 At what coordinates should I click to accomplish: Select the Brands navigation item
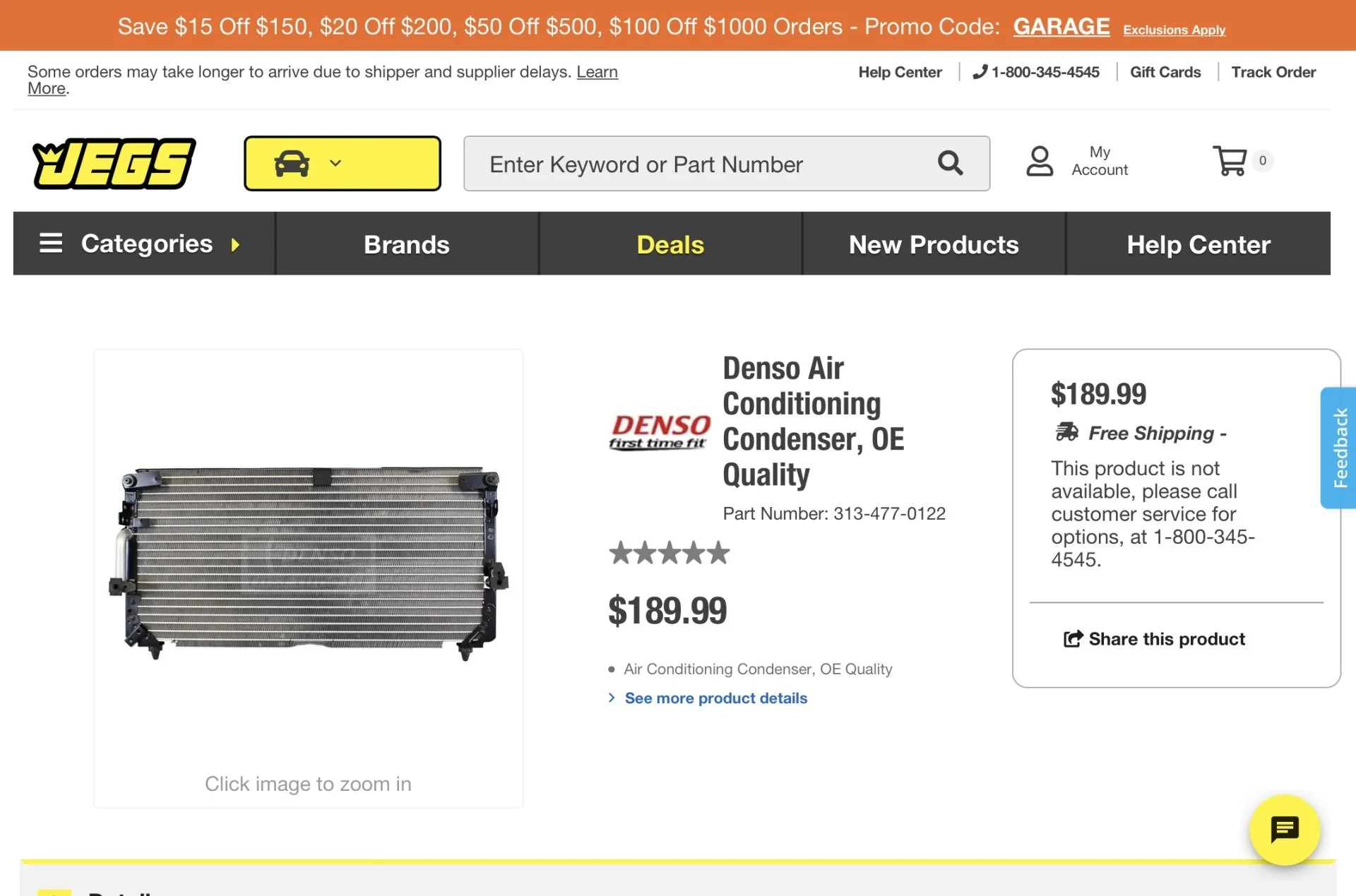(x=406, y=244)
